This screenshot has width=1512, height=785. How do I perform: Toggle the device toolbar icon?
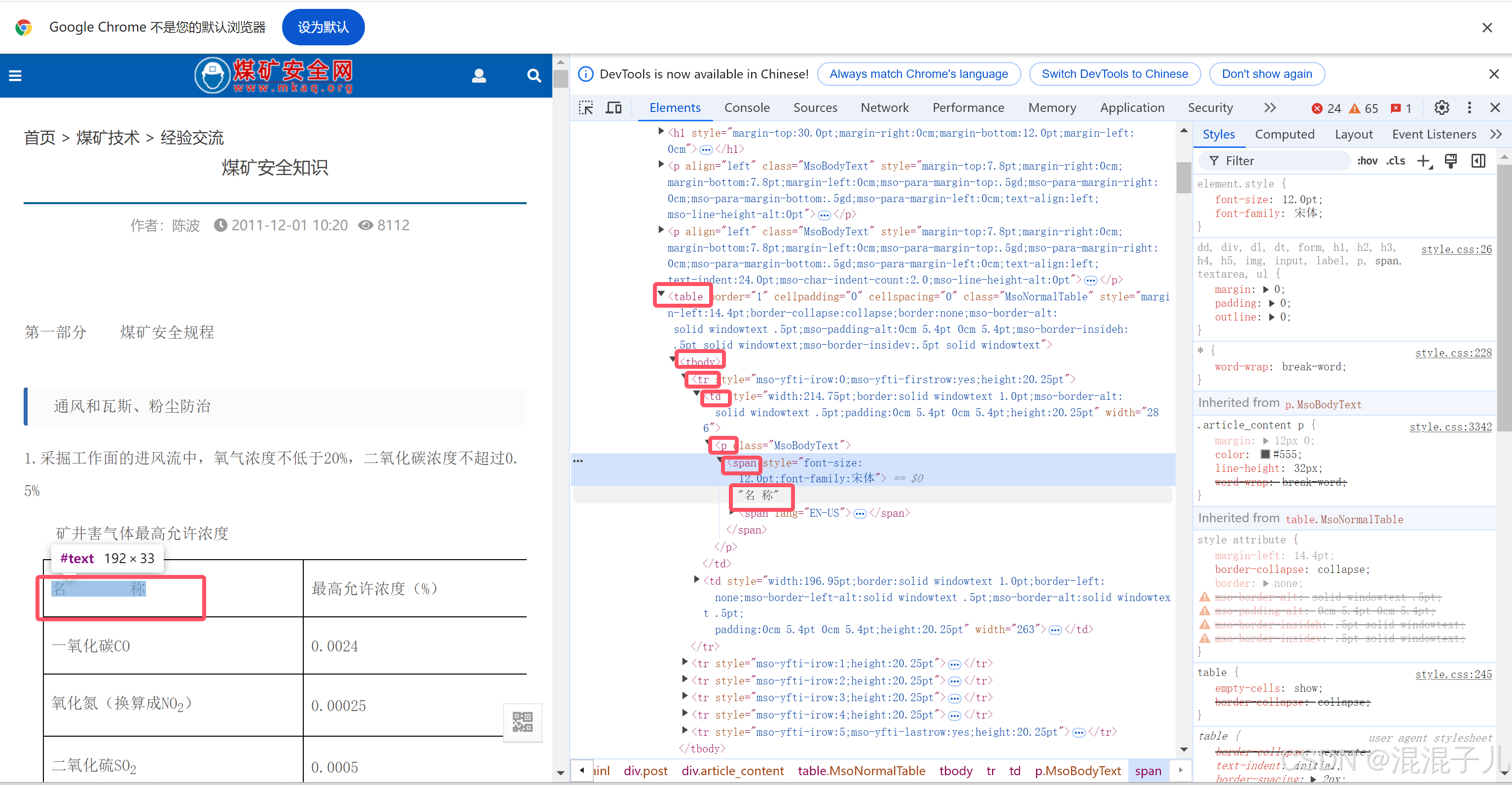tap(613, 108)
